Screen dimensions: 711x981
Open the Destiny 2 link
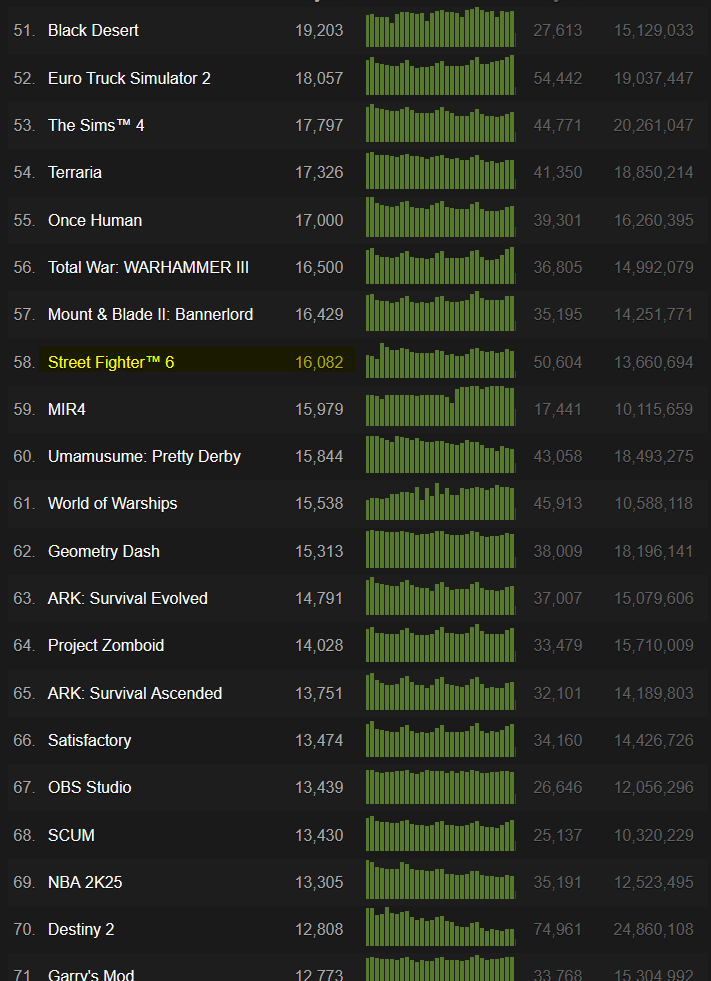(x=81, y=929)
